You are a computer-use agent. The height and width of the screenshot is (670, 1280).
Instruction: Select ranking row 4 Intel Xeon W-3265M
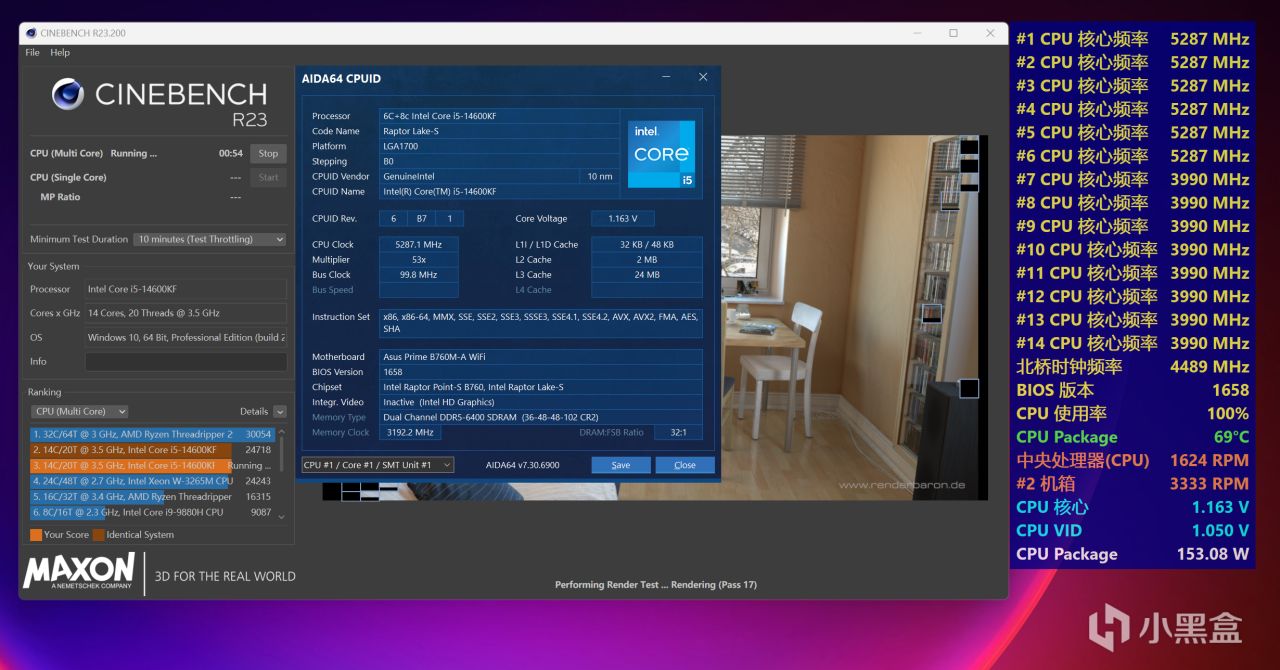point(152,481)
